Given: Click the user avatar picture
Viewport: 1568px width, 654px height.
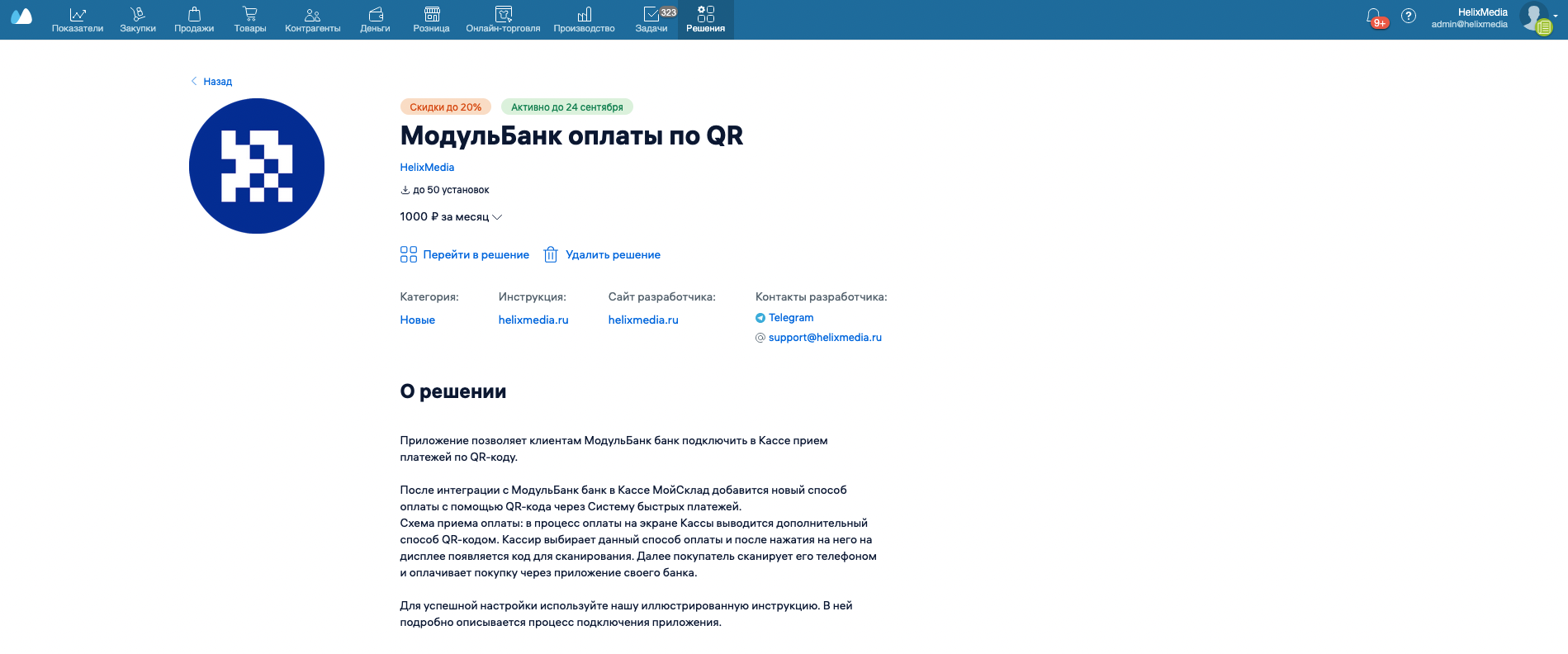Looking at the screenshot, I should click(1534, 17).
